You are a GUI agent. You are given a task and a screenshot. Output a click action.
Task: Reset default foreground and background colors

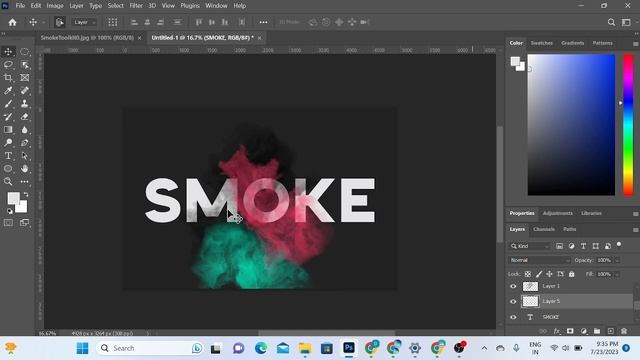[x=9, y=211]
